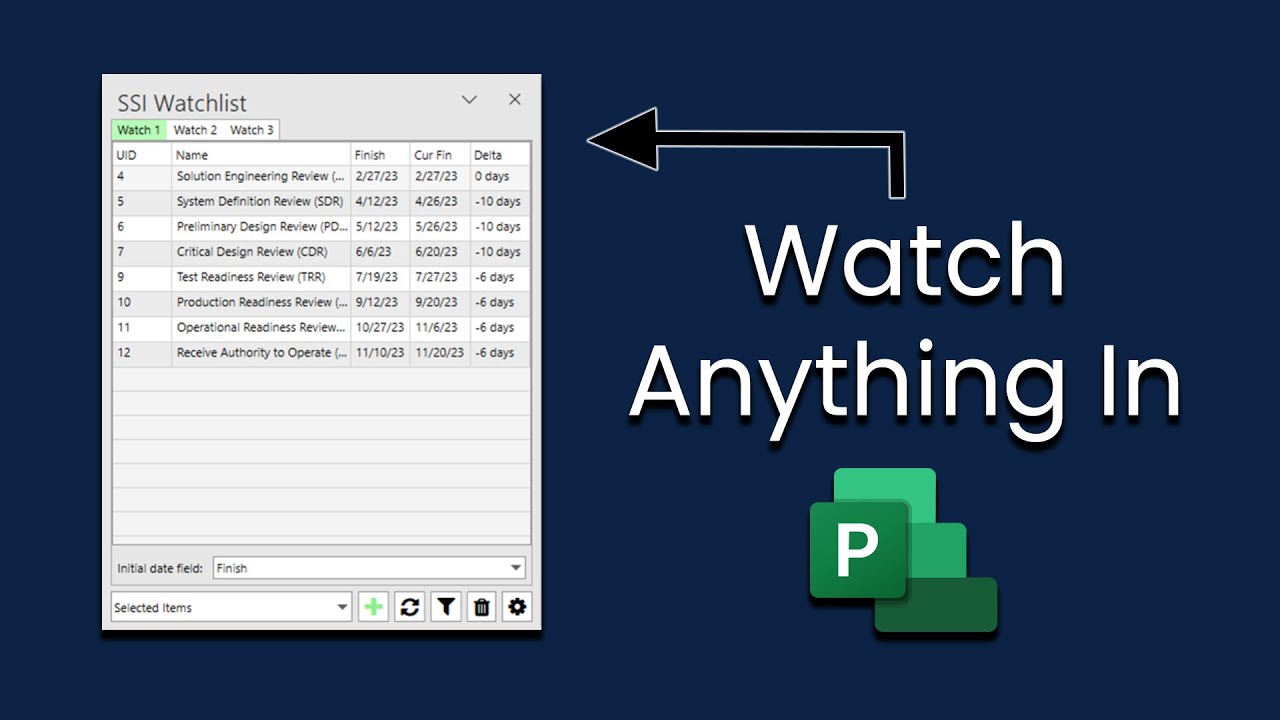Click the 2/27/23 Cur Fin cell
The height and width of the screenshot is (720, 1280).
click(x=440, y=177)
